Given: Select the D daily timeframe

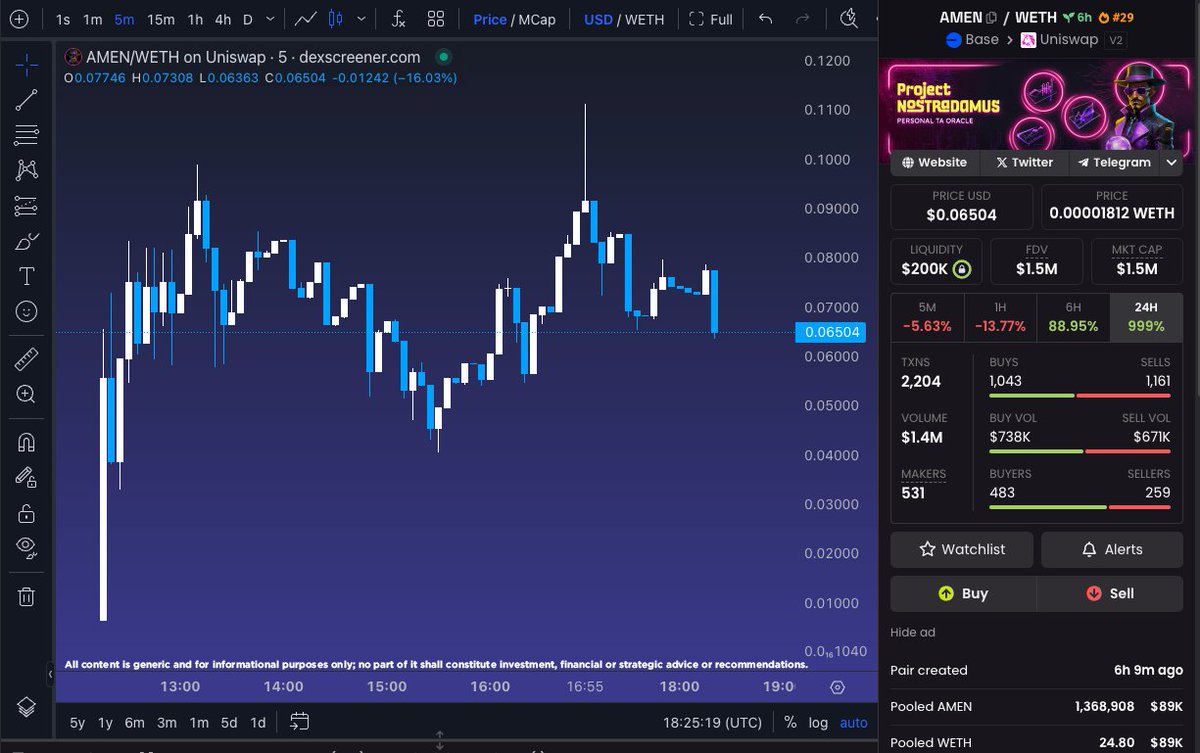Looking at the screenshot, I should [248, 19].
